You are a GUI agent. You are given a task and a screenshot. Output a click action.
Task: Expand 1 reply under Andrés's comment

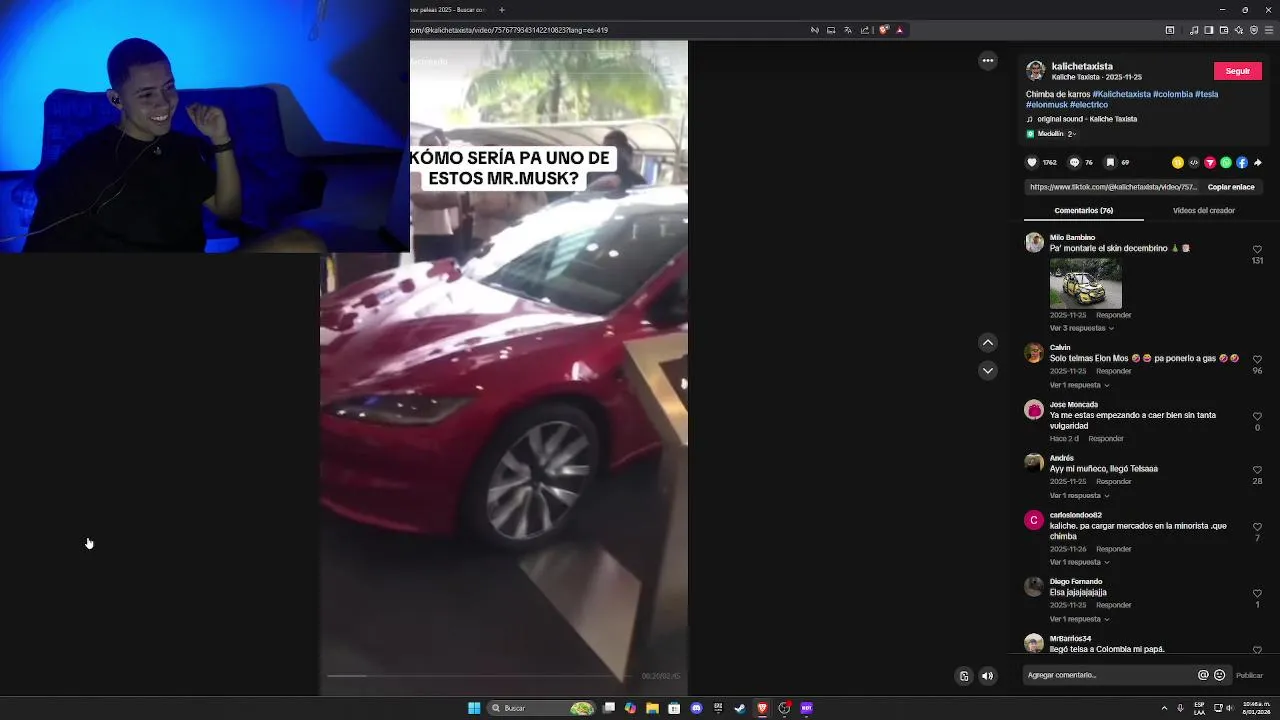coord(1079,496)
